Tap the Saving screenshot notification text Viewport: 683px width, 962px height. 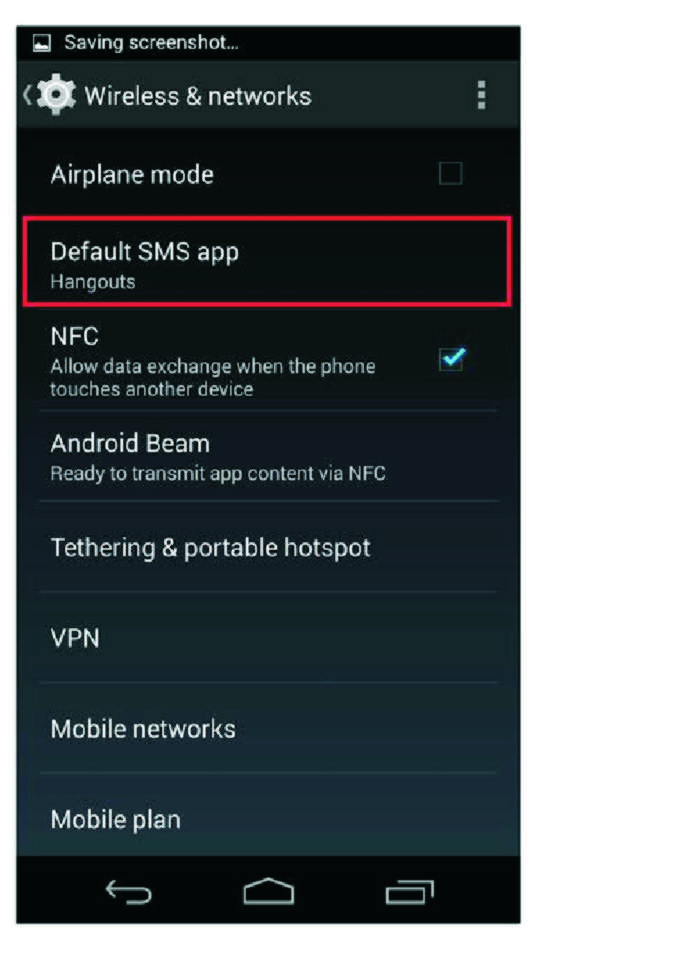click(151, 42)
